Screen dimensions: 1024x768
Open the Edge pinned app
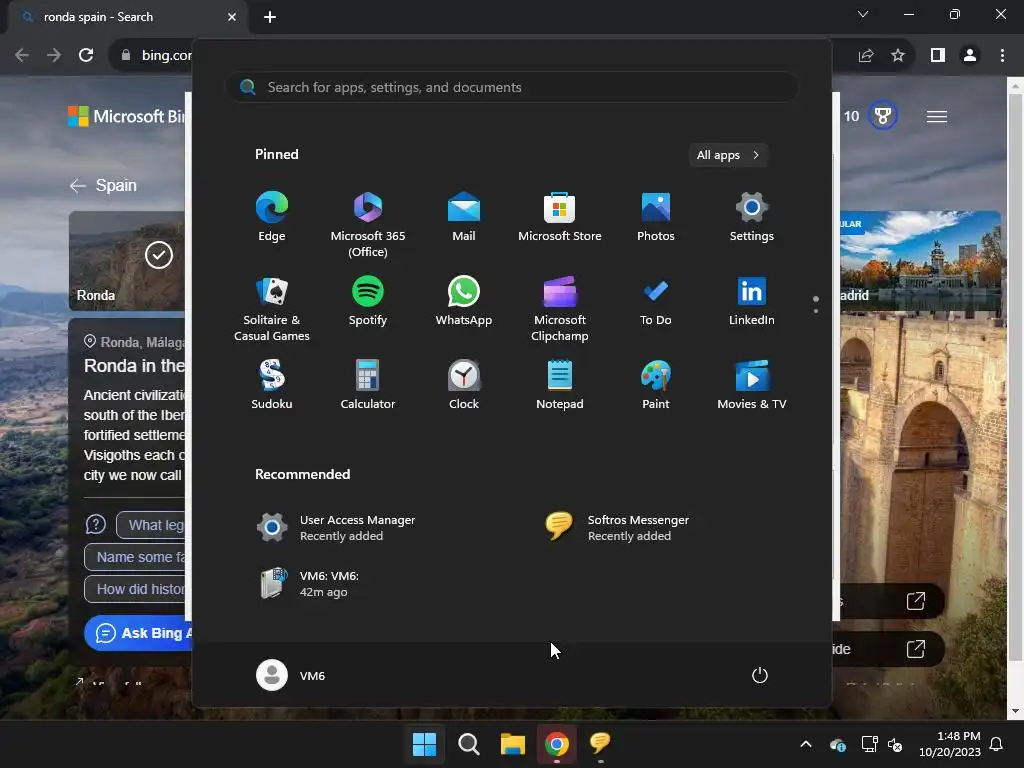(x=272, y=217)
